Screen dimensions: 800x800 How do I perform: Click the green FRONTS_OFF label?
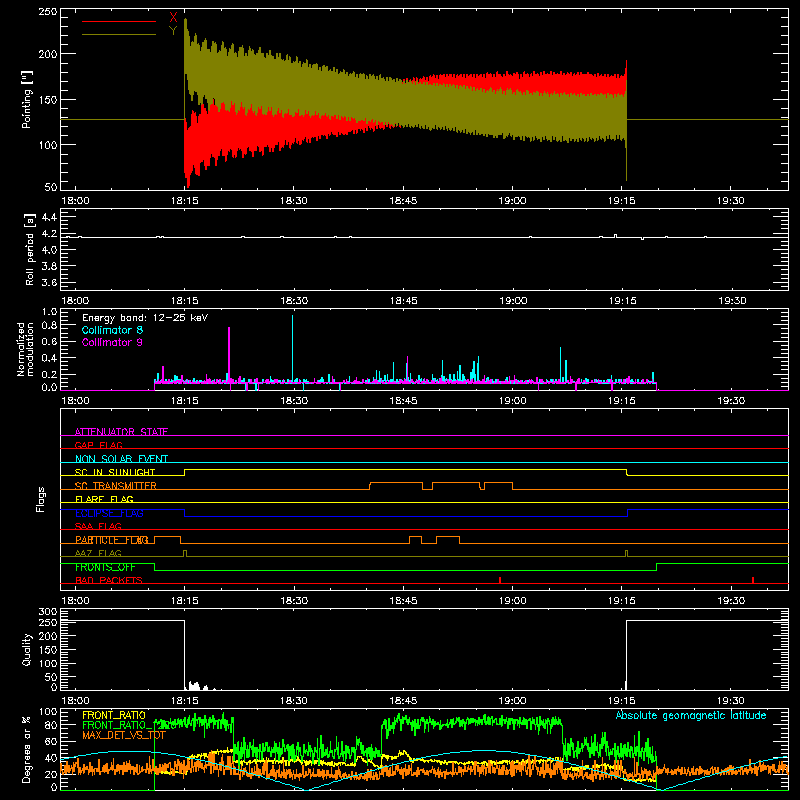pos(105,567)
